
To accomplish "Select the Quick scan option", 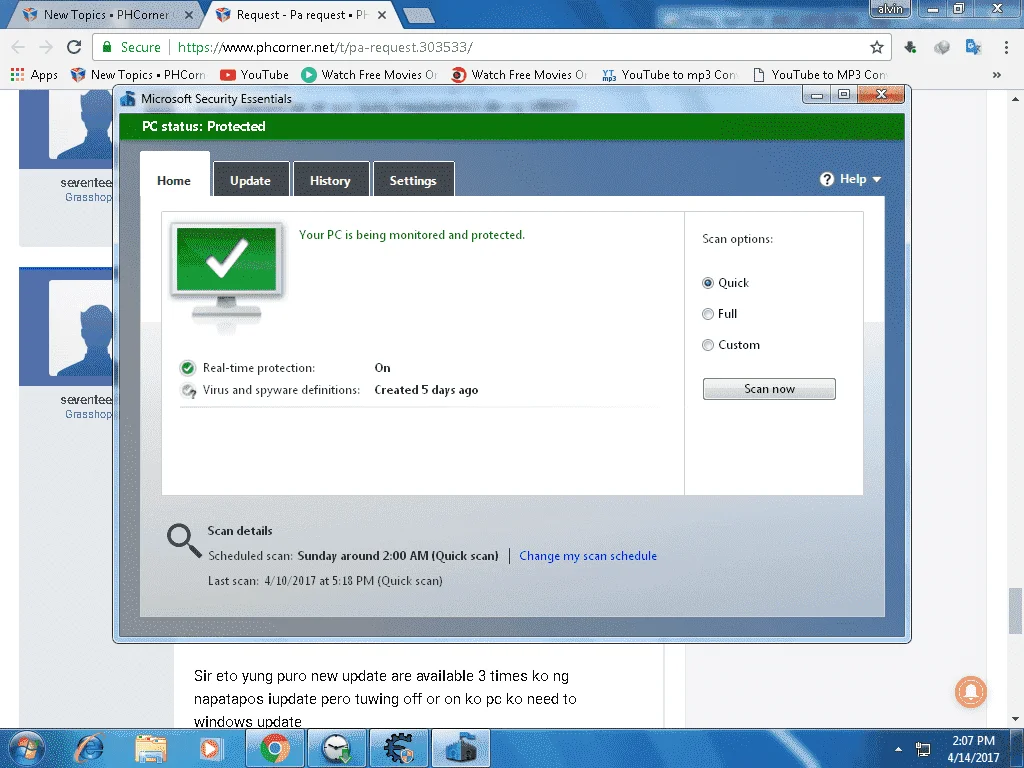I will point(725,283).
